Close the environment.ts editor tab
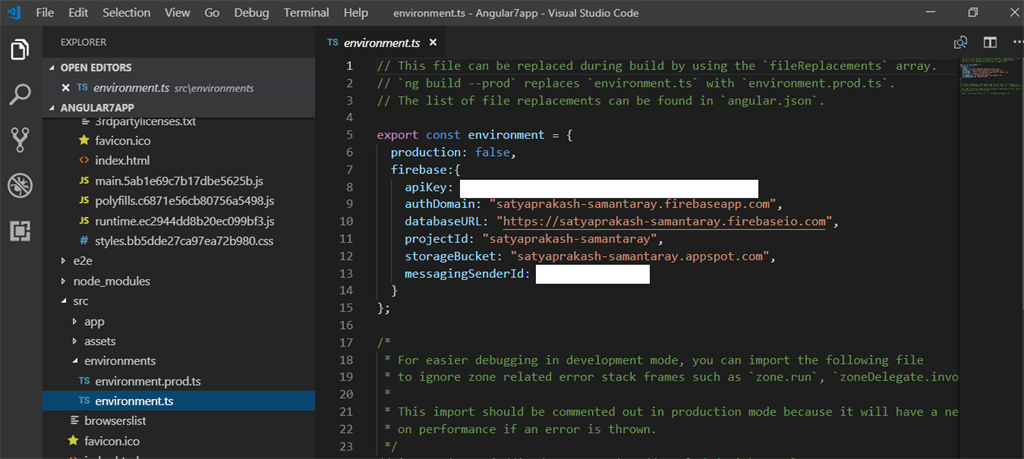The height and width of the screenshot is (459, 1024). tap(432, 43)
